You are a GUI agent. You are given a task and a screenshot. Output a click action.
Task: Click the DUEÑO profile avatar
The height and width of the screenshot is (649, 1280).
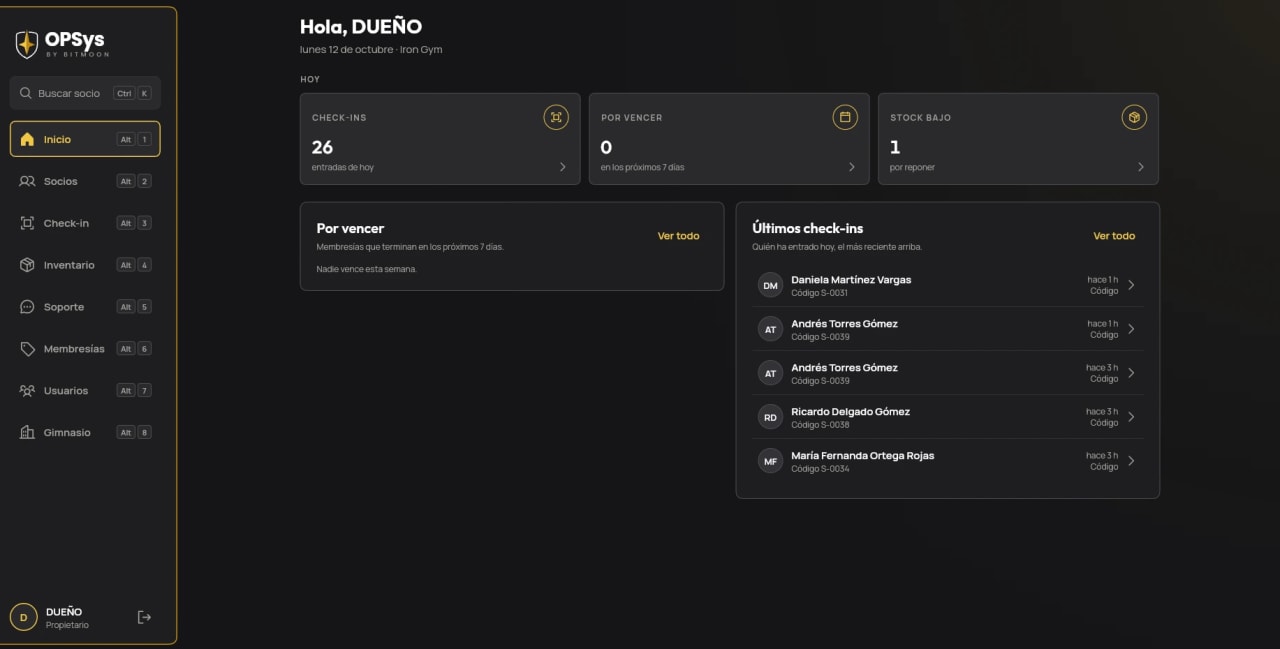pos(24,617)
